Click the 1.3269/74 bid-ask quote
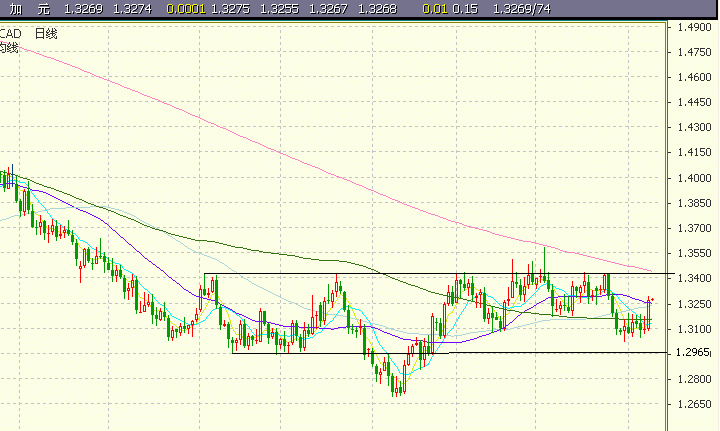 [522, 9]
